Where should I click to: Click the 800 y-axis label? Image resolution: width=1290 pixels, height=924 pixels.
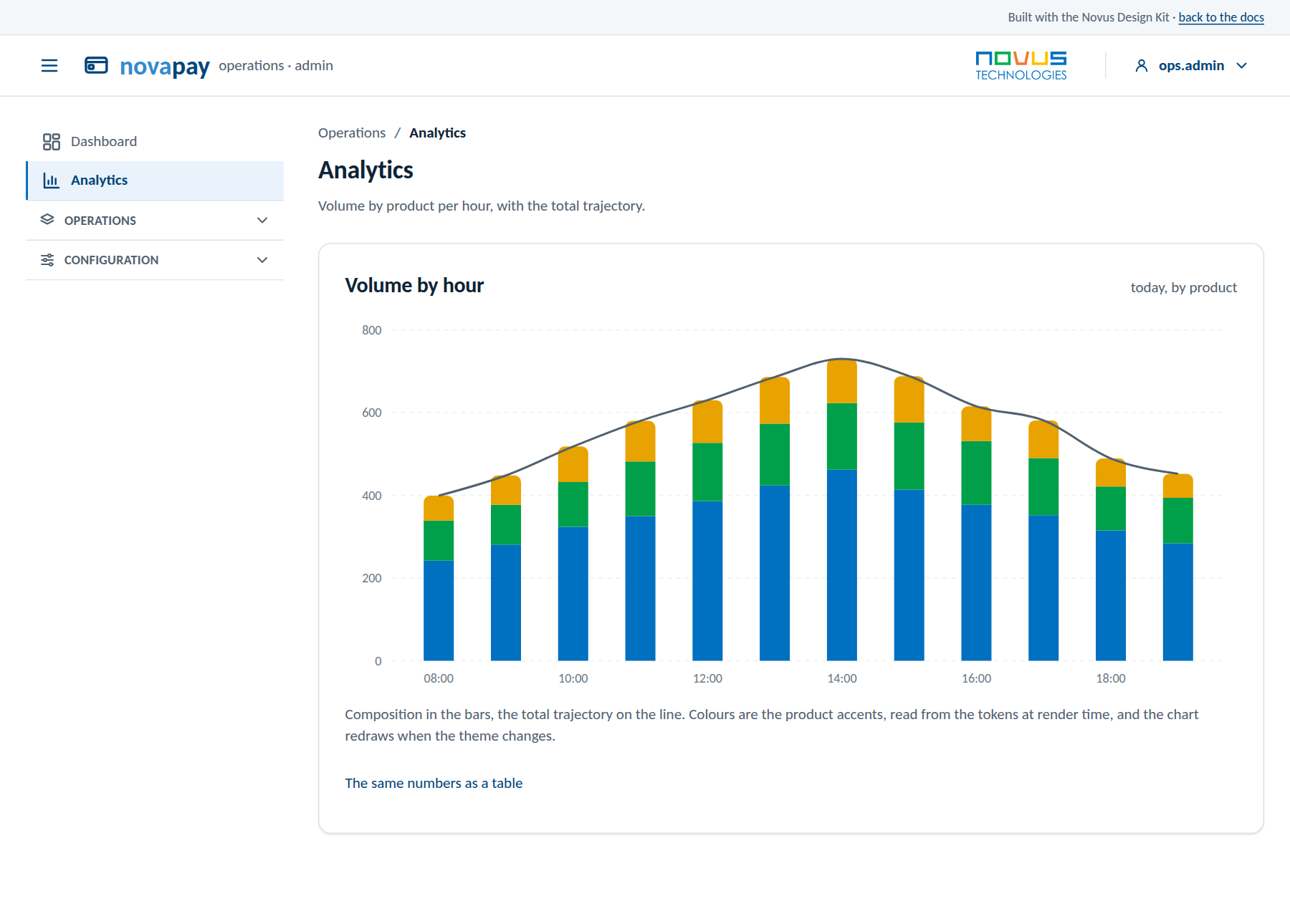(372, 330)
